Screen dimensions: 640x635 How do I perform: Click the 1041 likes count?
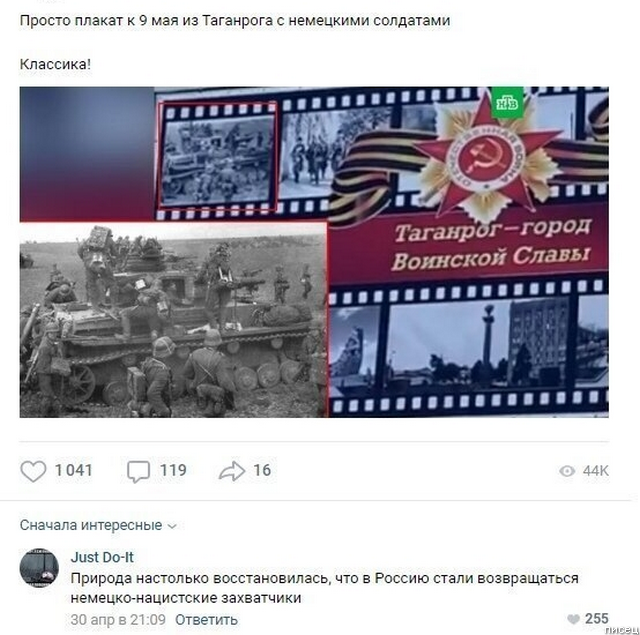click(74, 471)
